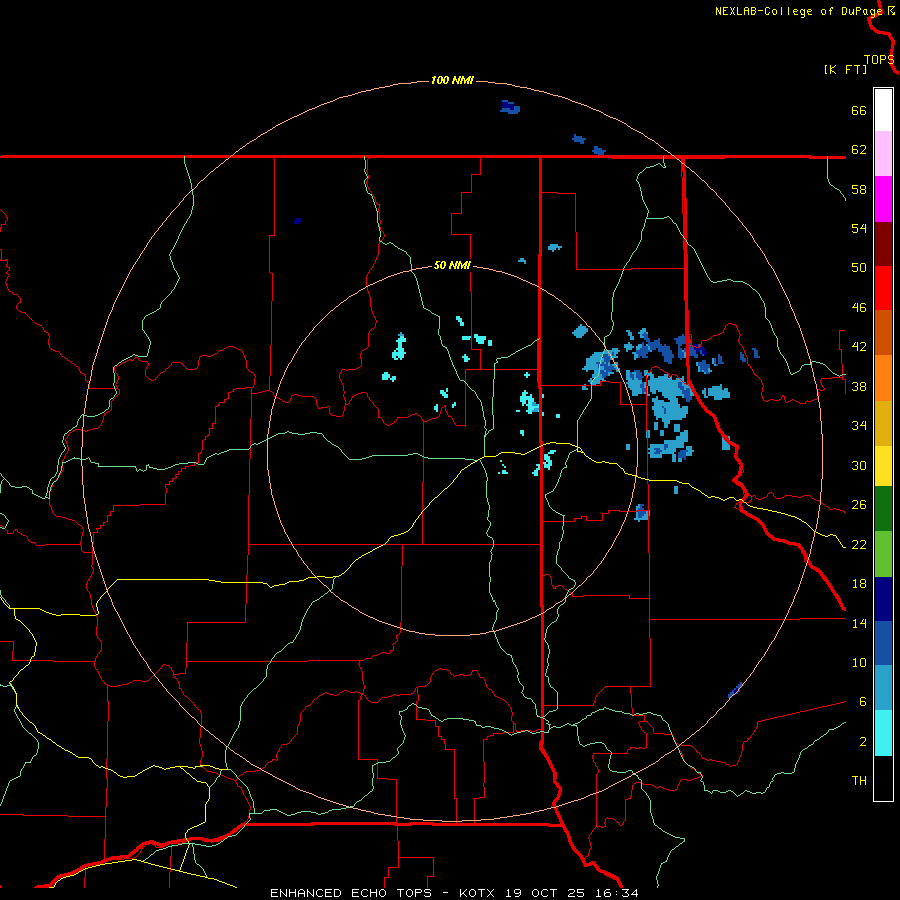Click the small navy echo in the northwest county

[x=298, y=221]
